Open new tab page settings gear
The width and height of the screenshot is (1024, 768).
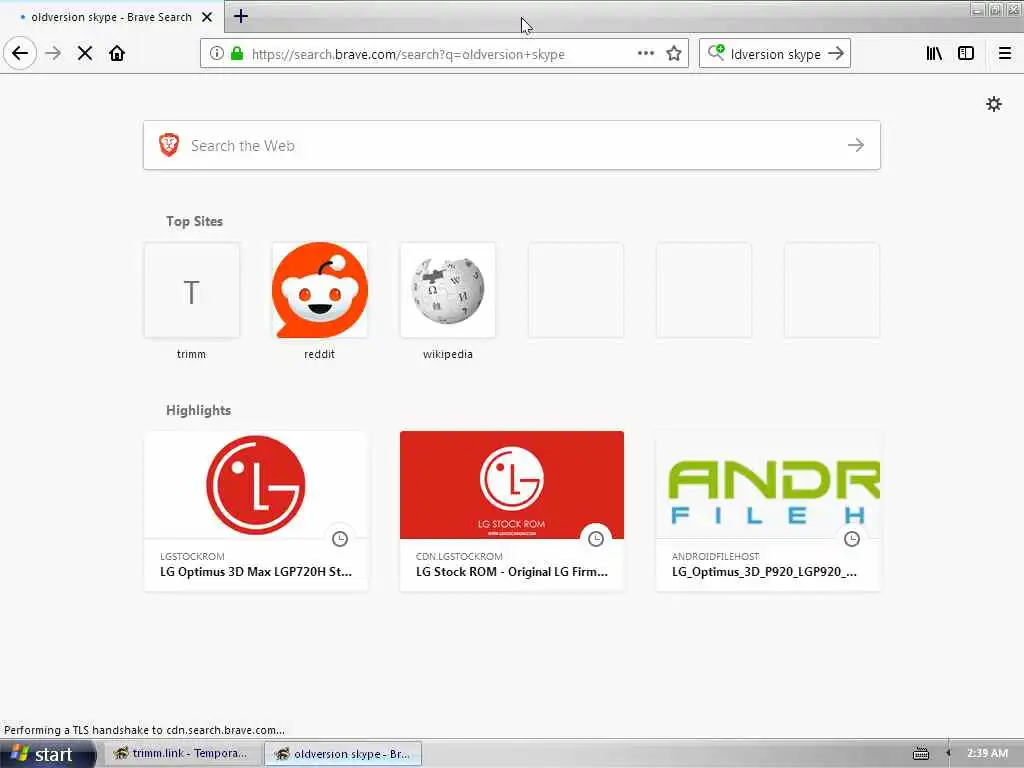point(993,104)
